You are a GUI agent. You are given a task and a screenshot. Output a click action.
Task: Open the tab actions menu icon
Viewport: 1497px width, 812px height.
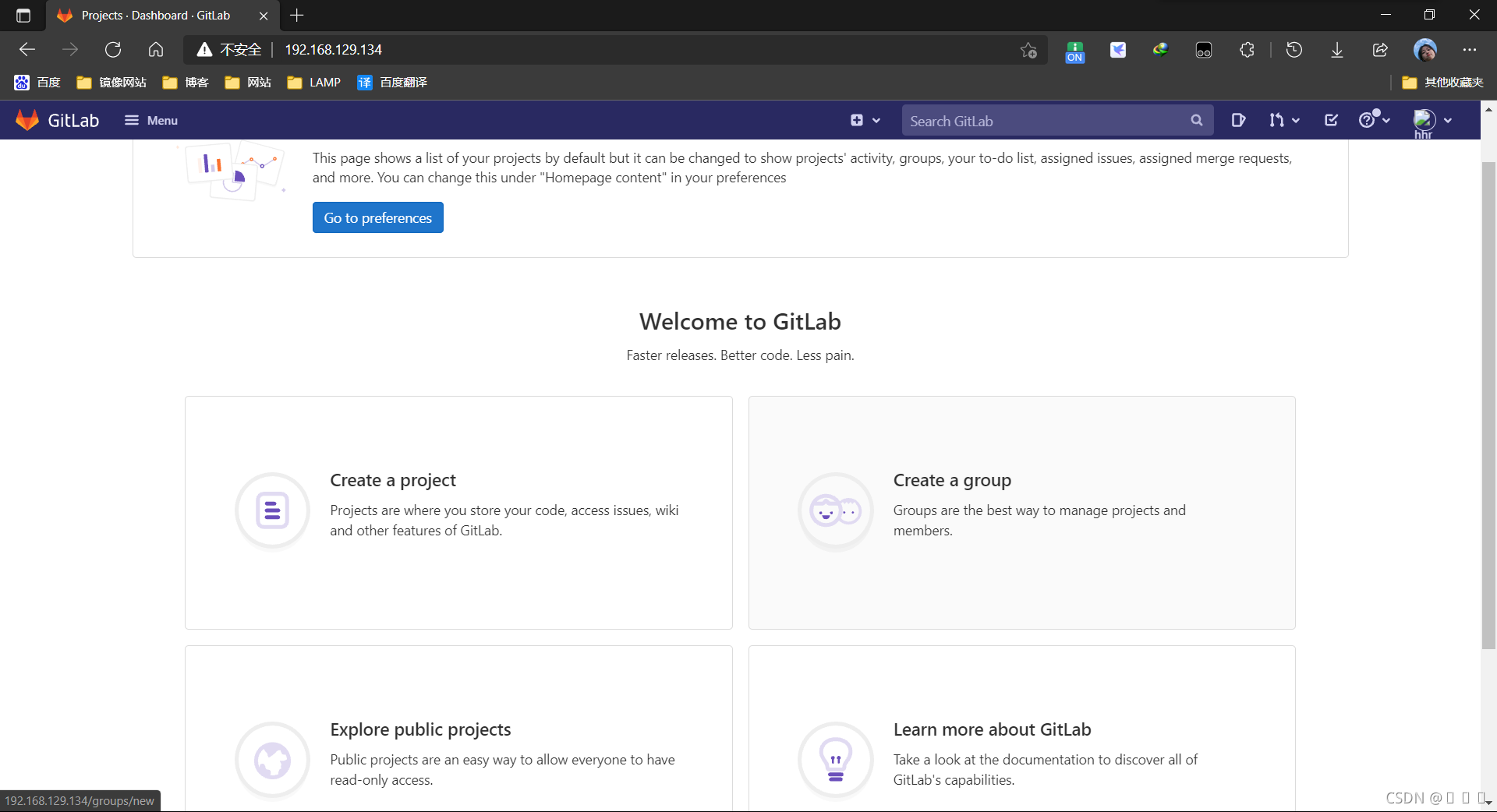coord(23,16)
